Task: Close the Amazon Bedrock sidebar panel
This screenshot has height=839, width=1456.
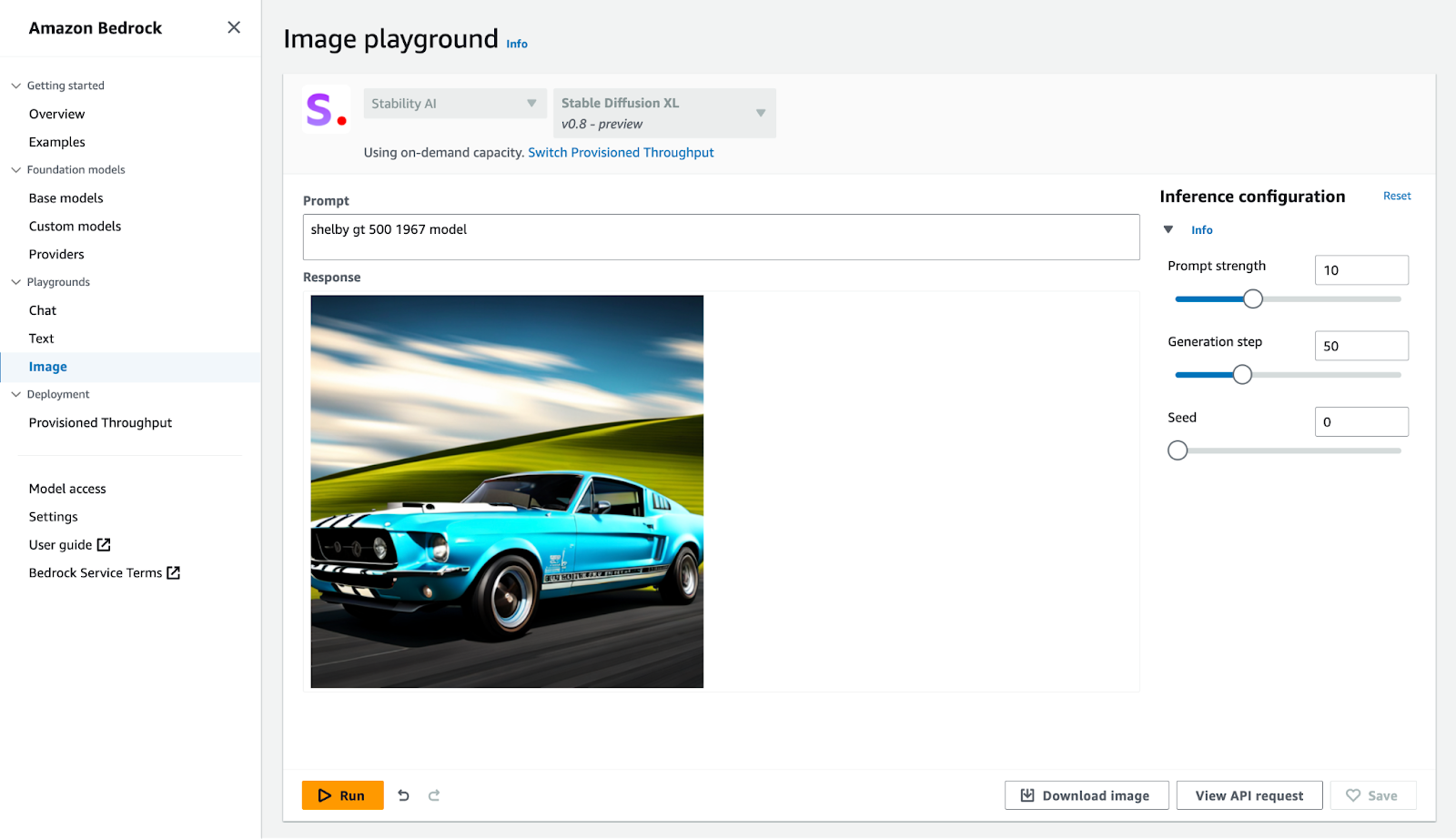Action: [x=234, y=27]
